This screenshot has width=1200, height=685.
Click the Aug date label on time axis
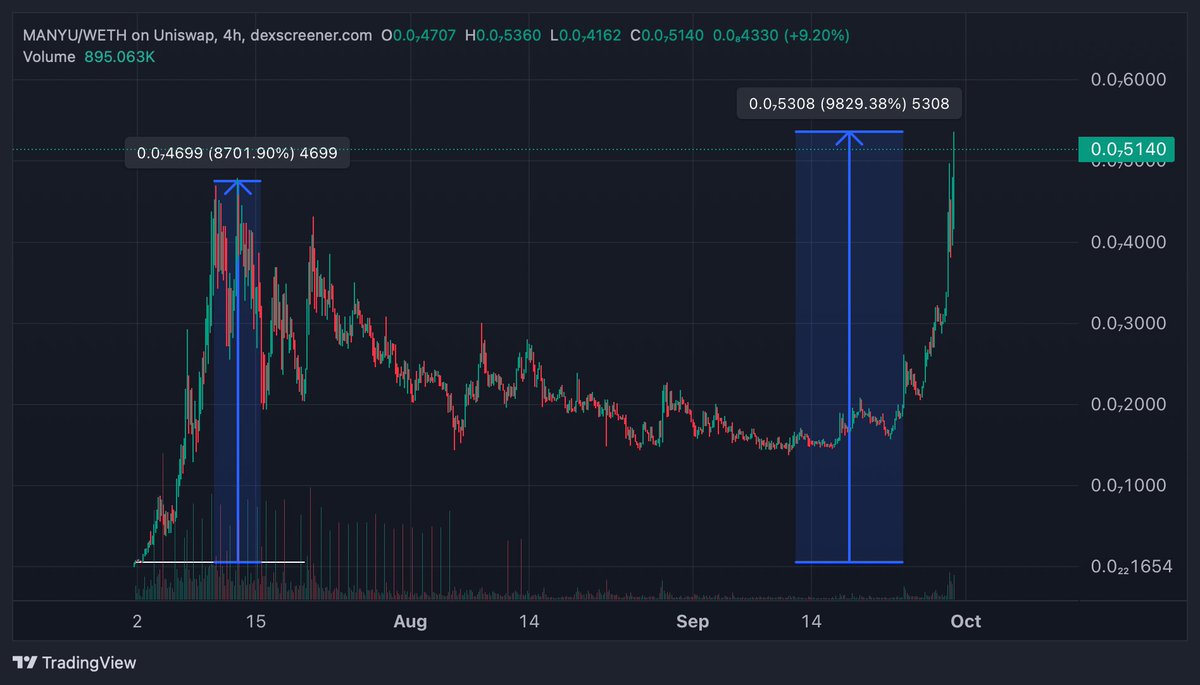pyautogui.click(x=410, y=622)
